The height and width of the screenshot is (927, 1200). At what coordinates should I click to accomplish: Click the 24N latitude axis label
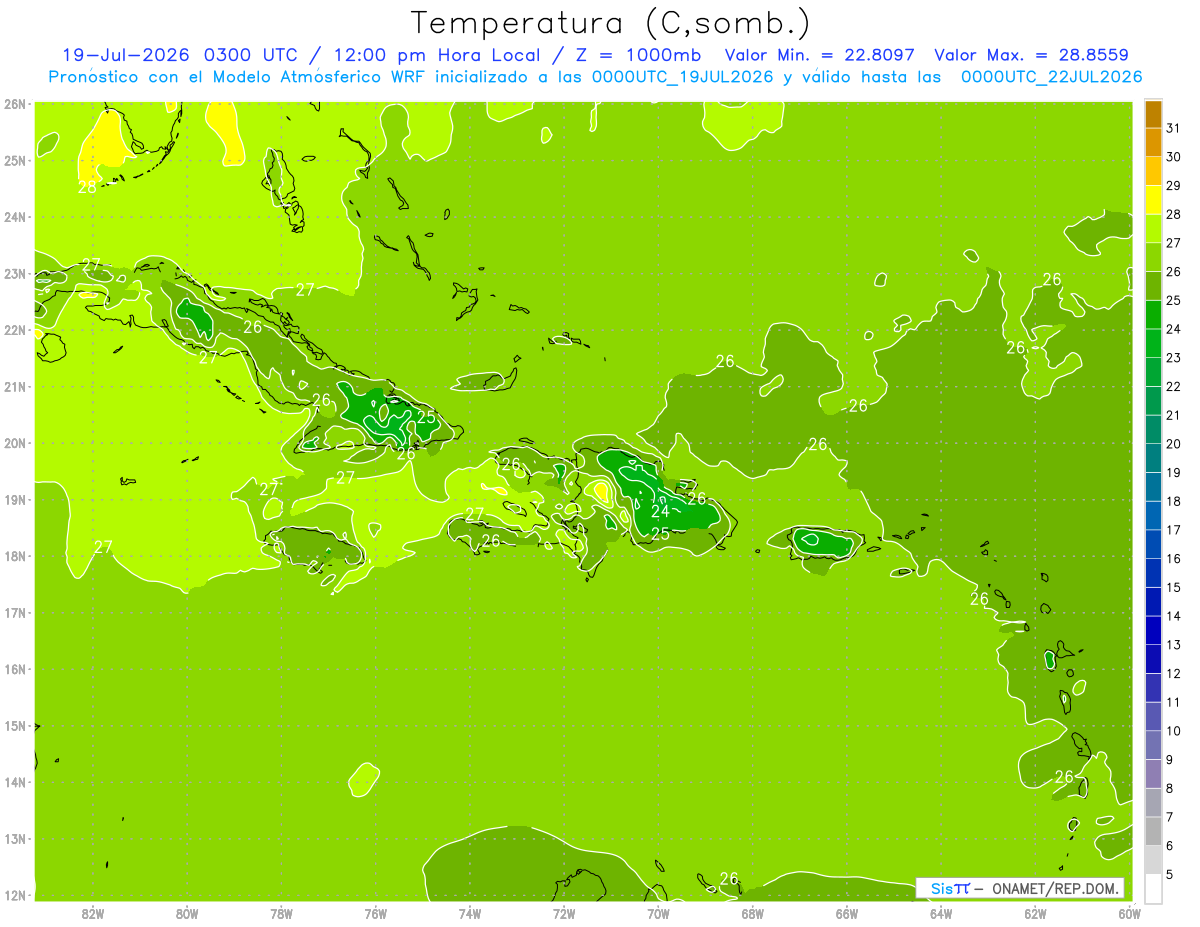click(15, 217)
